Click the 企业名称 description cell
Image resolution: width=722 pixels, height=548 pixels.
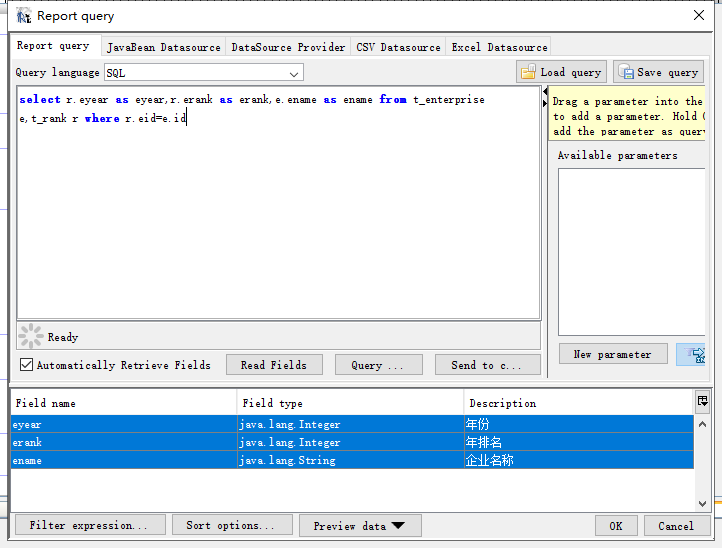[579, 460]
